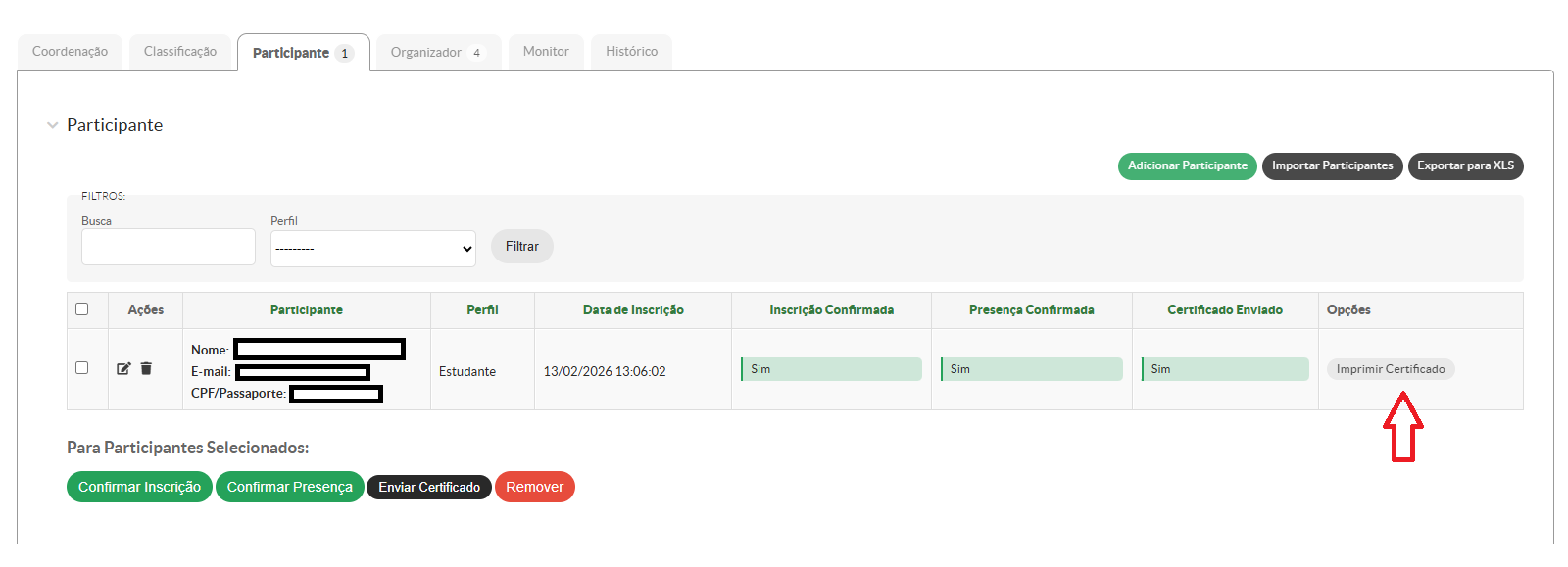1568x567 pixels.
Task: Open the Perfil filter dropdown
Action: 372,249
